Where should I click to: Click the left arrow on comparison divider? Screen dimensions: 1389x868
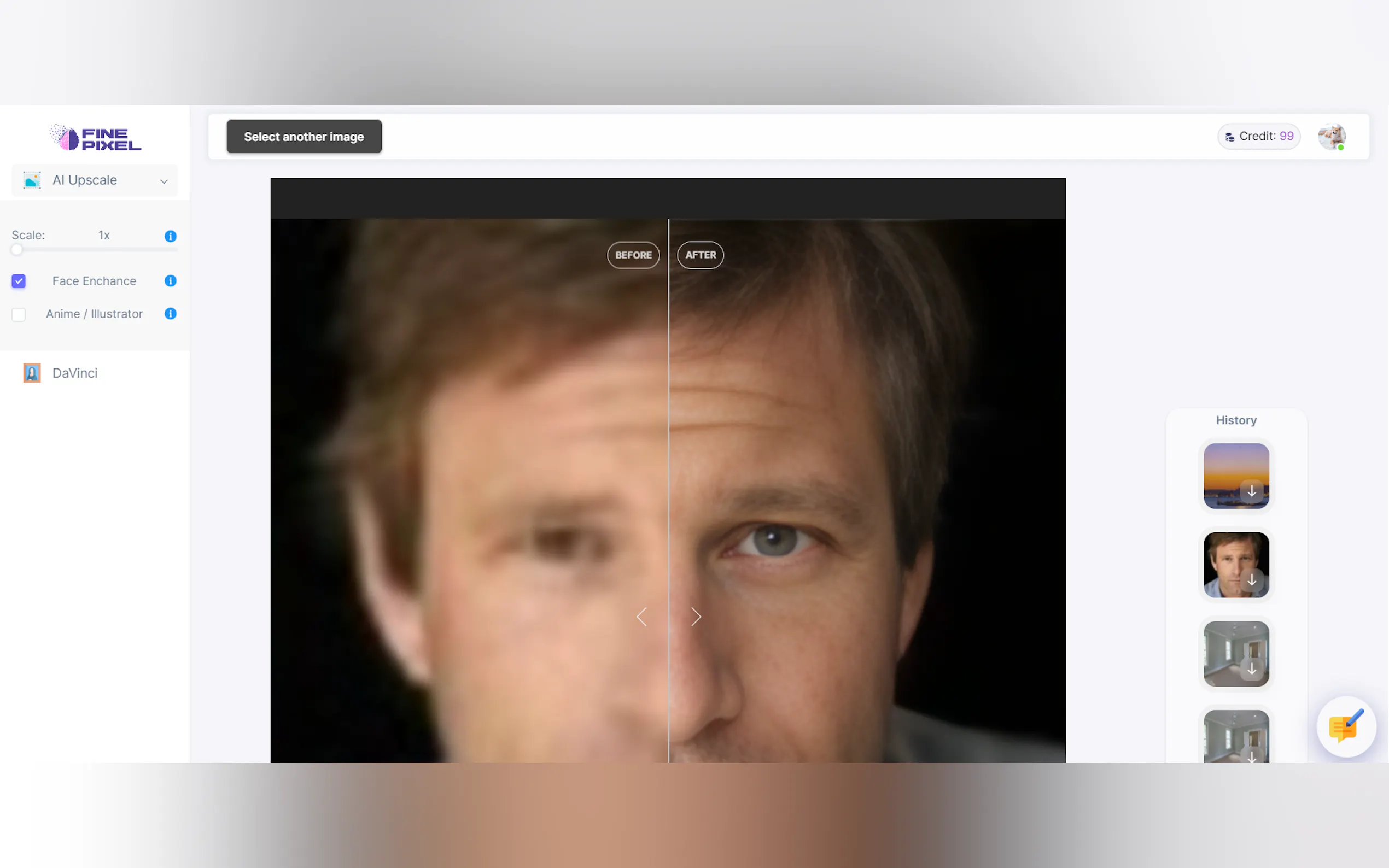tap(642, 617)
